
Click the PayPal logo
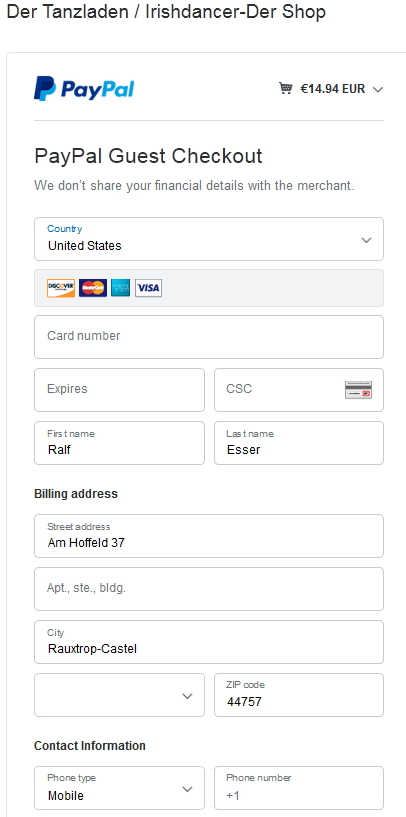pos(84,89)
